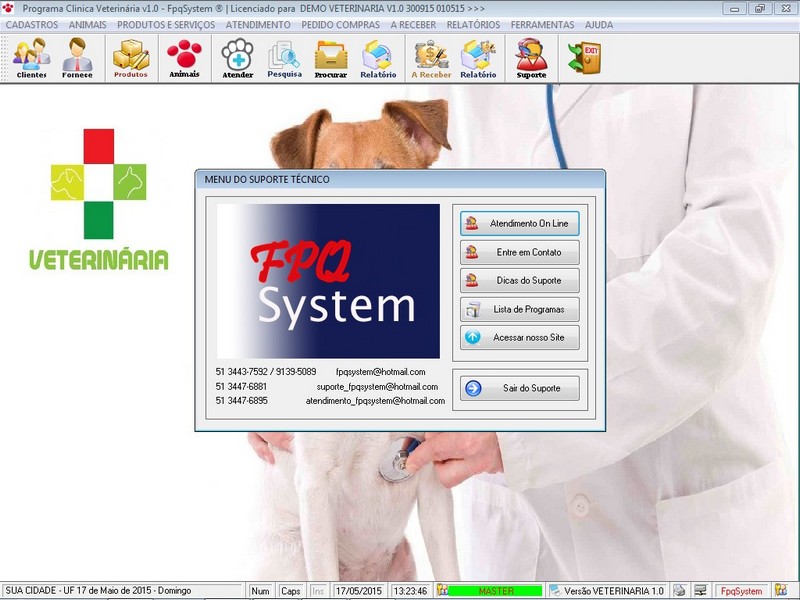The height and width of the screenshot is (600, 800).
Task: Open the Fornece suppliers icon
Action: tap(78, 58)
